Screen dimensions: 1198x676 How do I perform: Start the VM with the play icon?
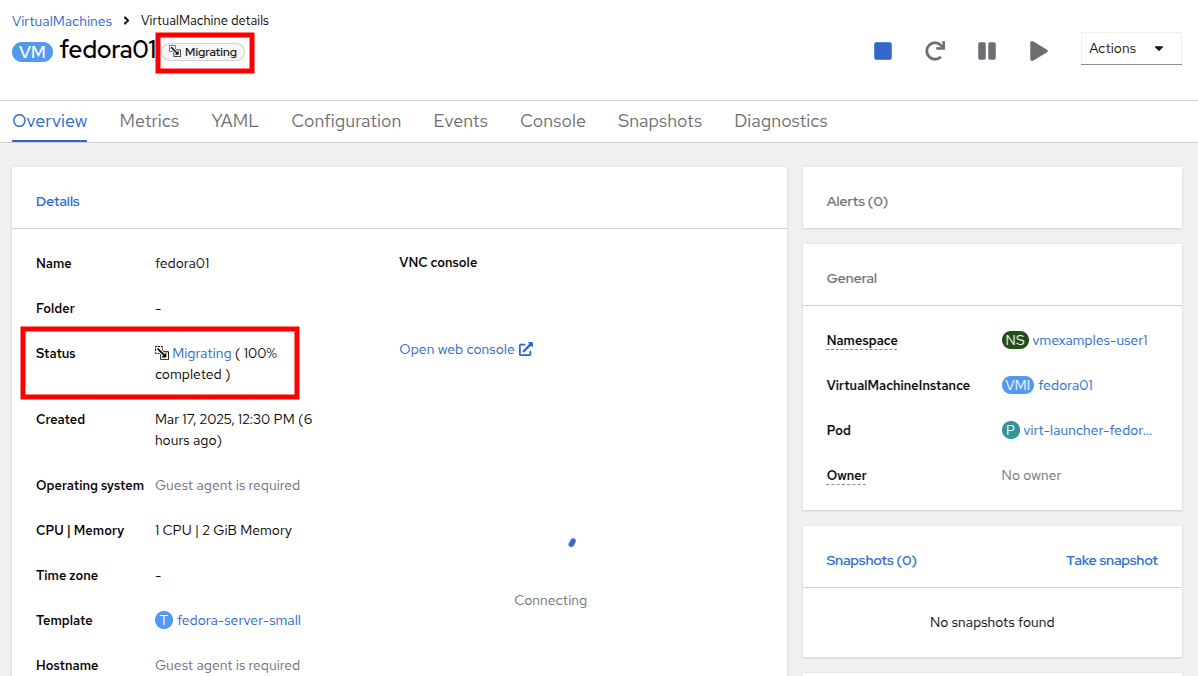click(1038, 49)
